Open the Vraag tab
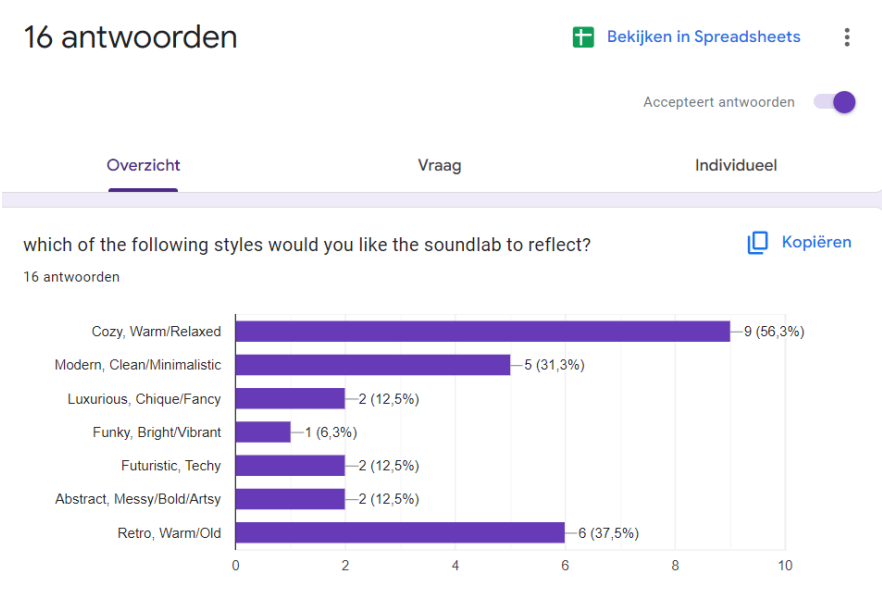Image resolution: width=882 pixels, height=615 pixels. pos(440,166)
